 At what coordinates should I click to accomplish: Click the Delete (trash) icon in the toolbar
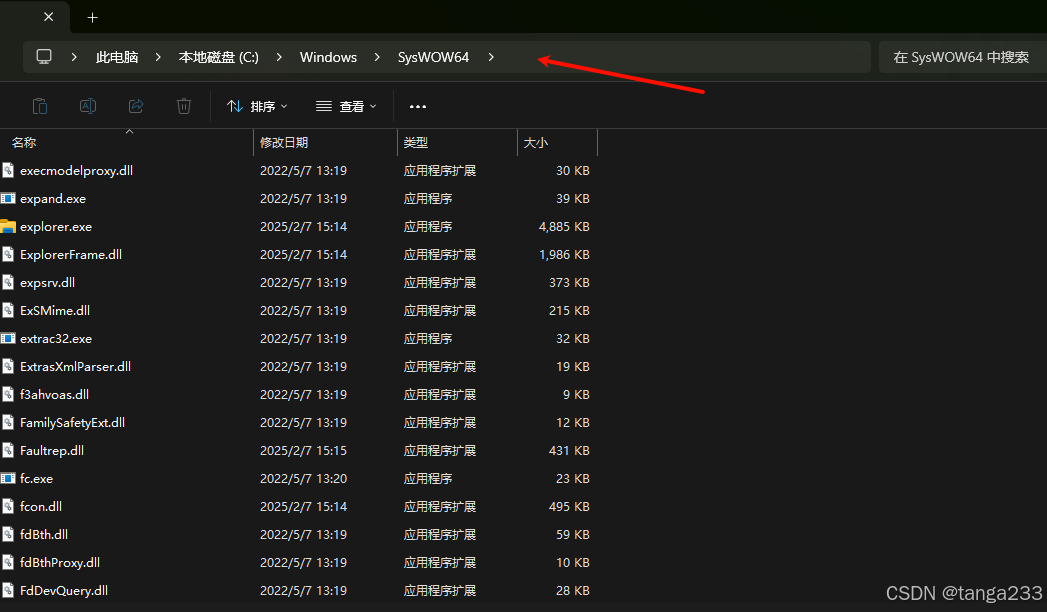coord(184,105)
